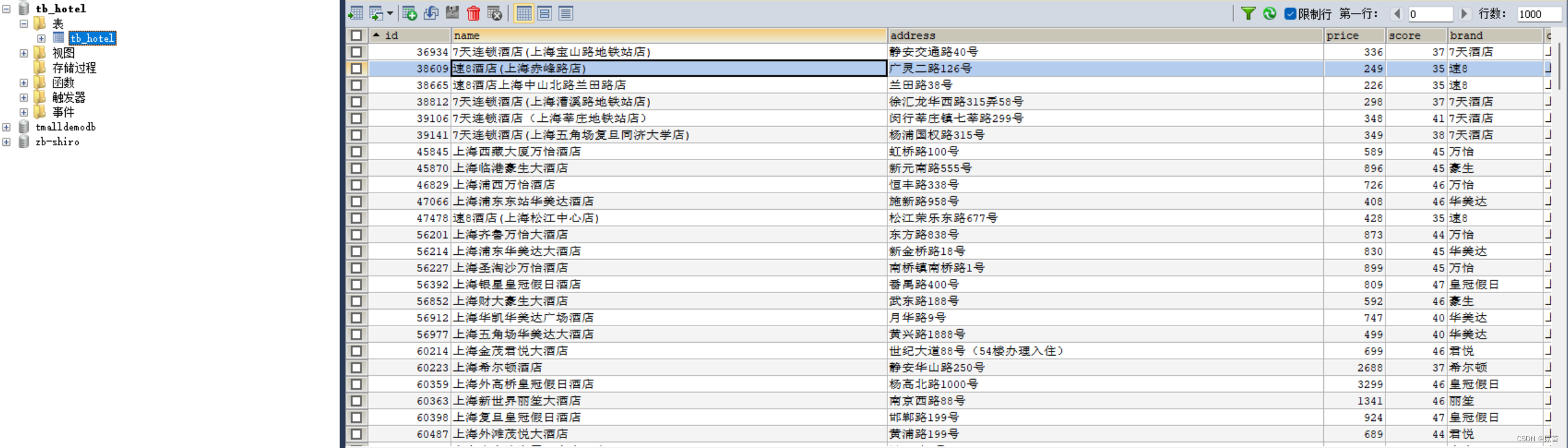
Task: Click name cell 上海希尔顿酒店
Action: 669,367
